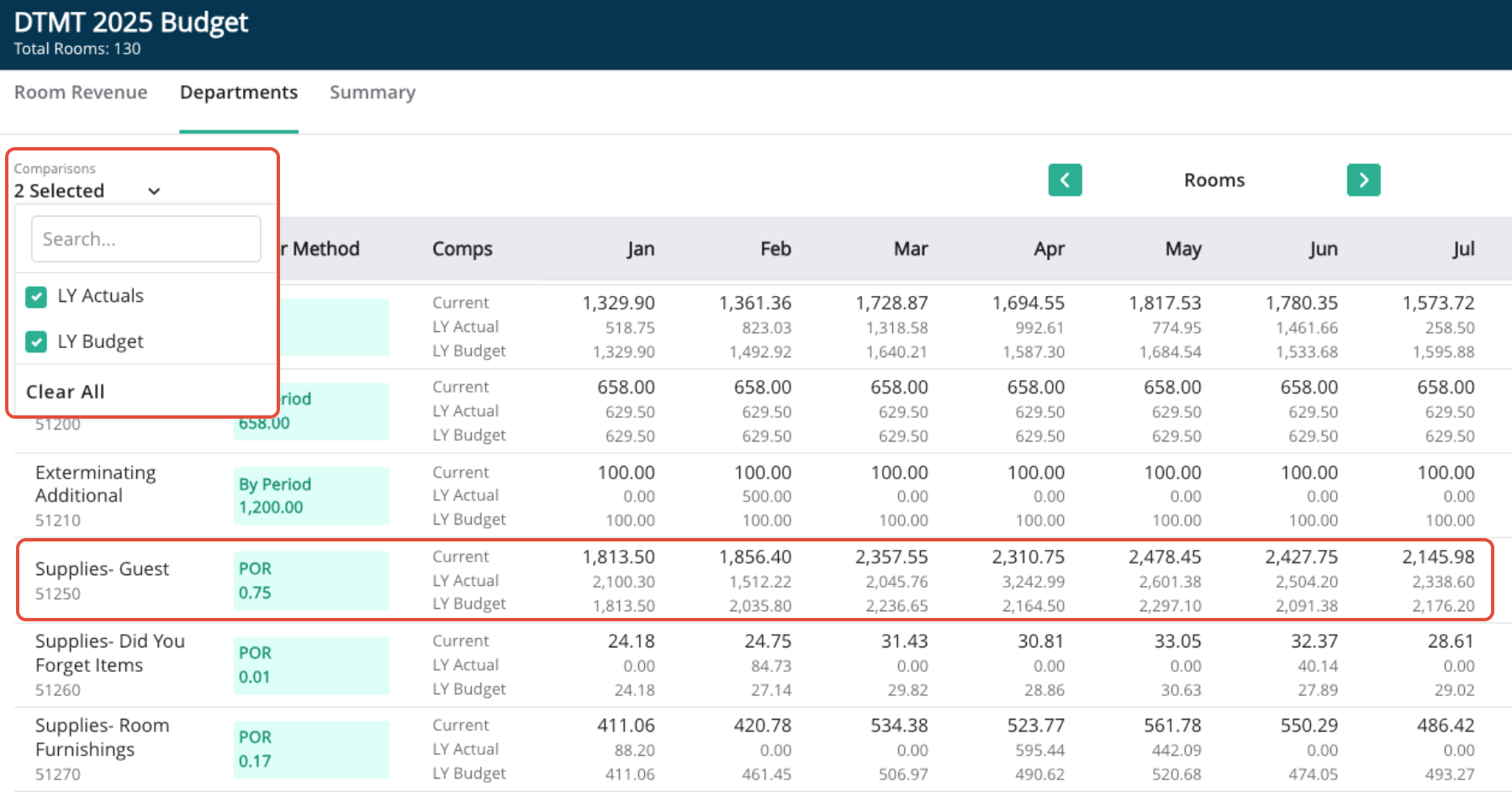Select the Exterminating Additional row name
This screenshot has width=1512, height=792.
pyautogui.click(x=96, y=484)
